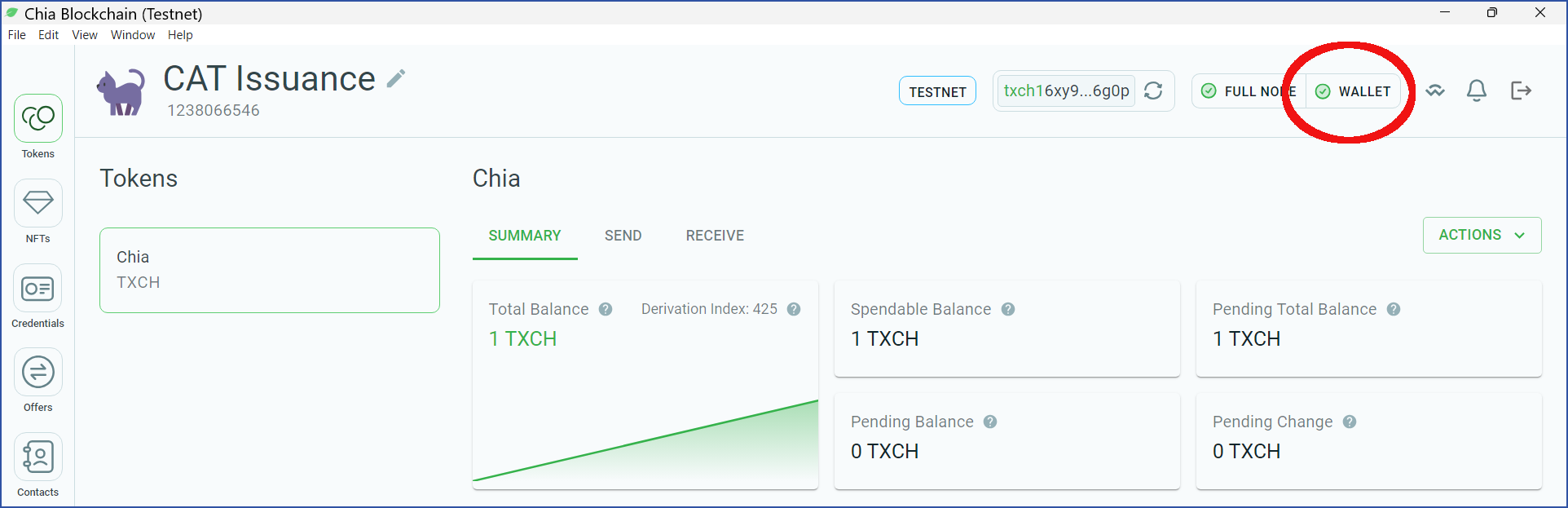The height and width of the screenshot is (508, 1568).
Task: Expand the ACTIONS dropdown
Action: (x=1482, y=235)
